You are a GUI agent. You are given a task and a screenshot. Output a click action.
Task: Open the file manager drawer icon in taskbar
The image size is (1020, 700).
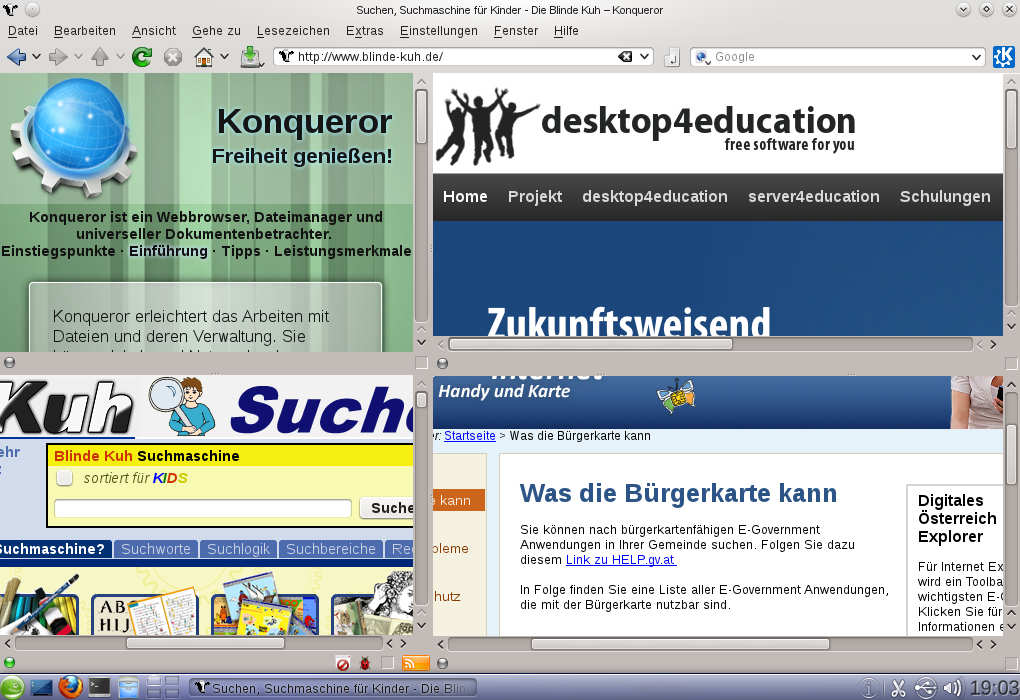point(129,688)
